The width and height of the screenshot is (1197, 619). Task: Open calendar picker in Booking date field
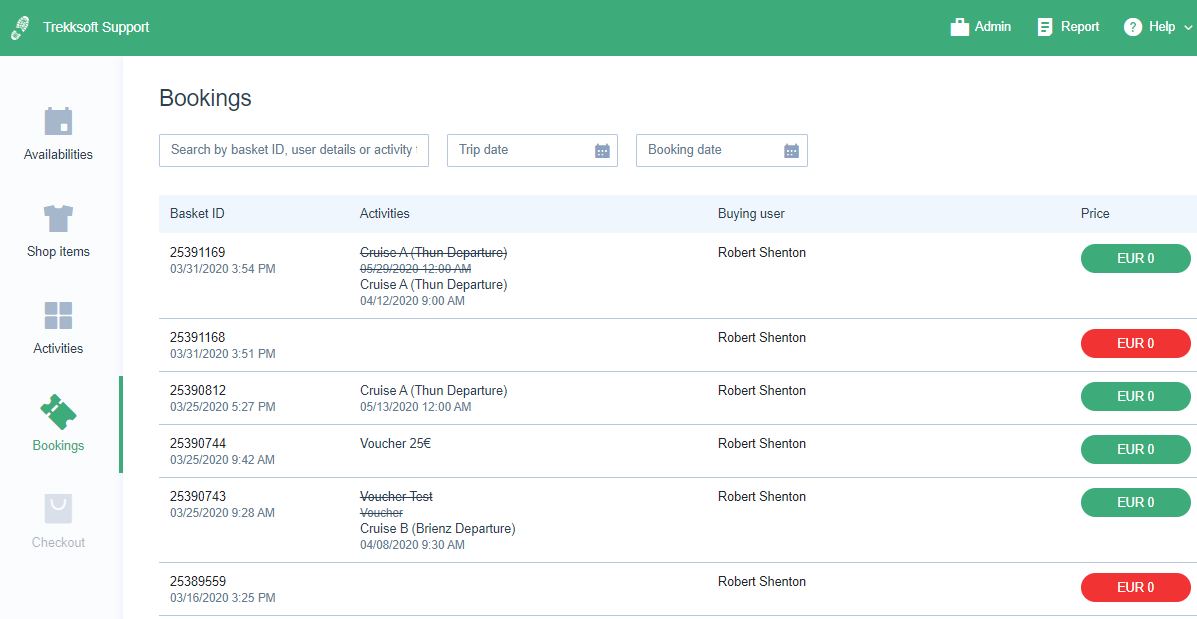pyautogui.click(x=791, y=151)
